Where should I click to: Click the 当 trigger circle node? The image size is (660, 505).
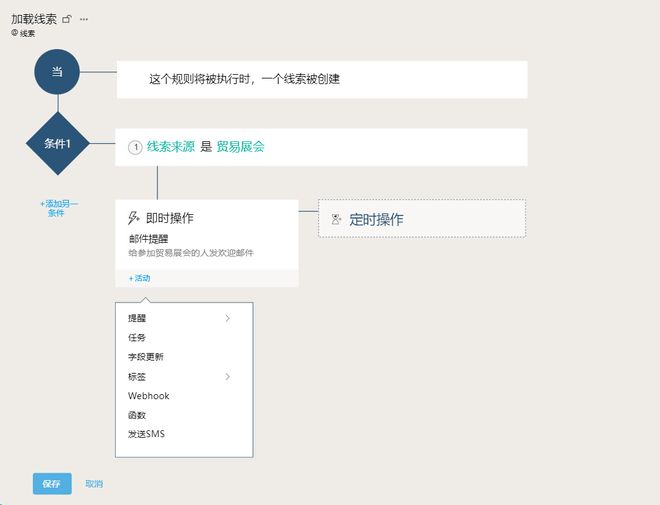(x=57, y=72)
